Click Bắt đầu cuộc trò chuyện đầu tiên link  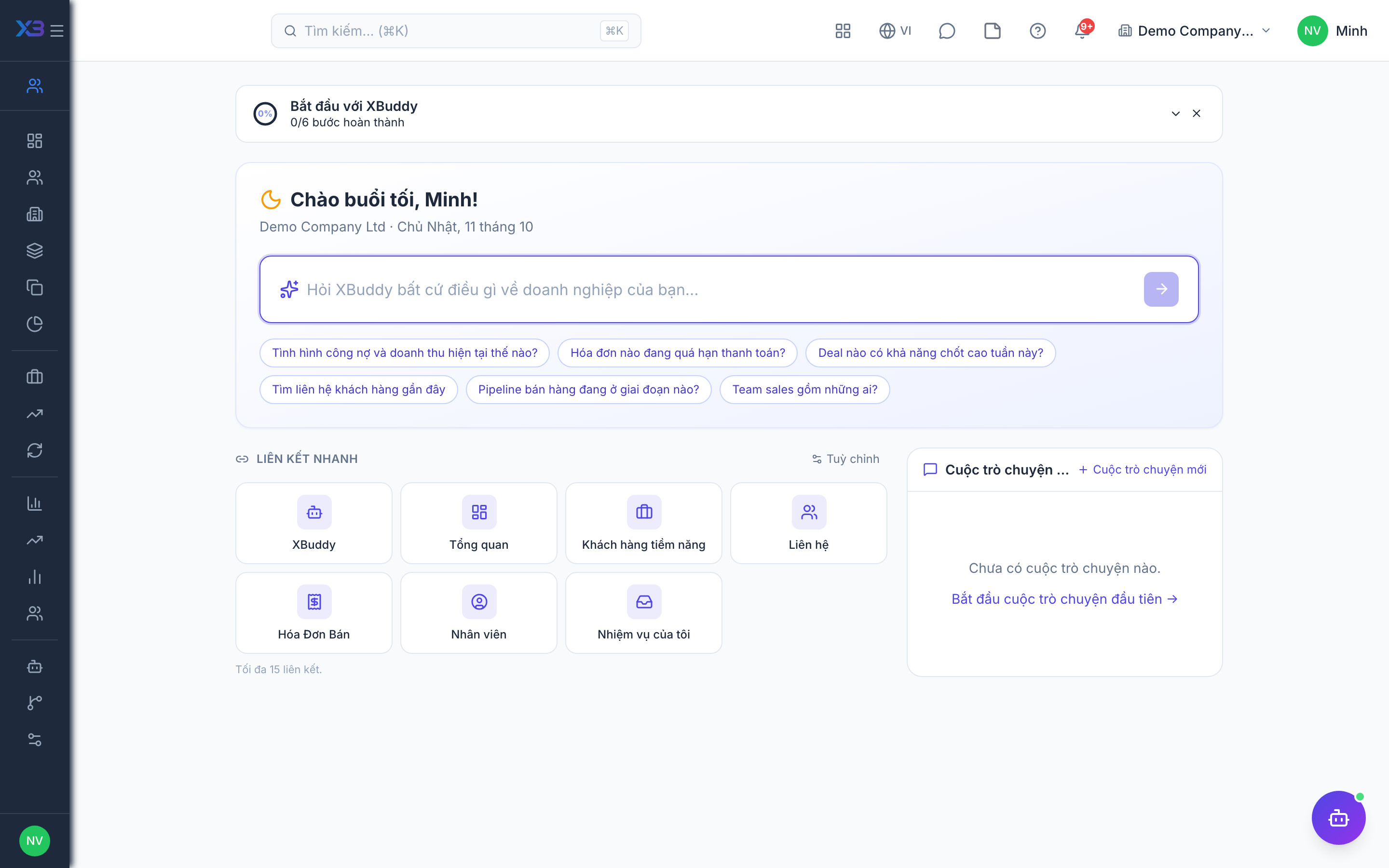pos(1065,599)
